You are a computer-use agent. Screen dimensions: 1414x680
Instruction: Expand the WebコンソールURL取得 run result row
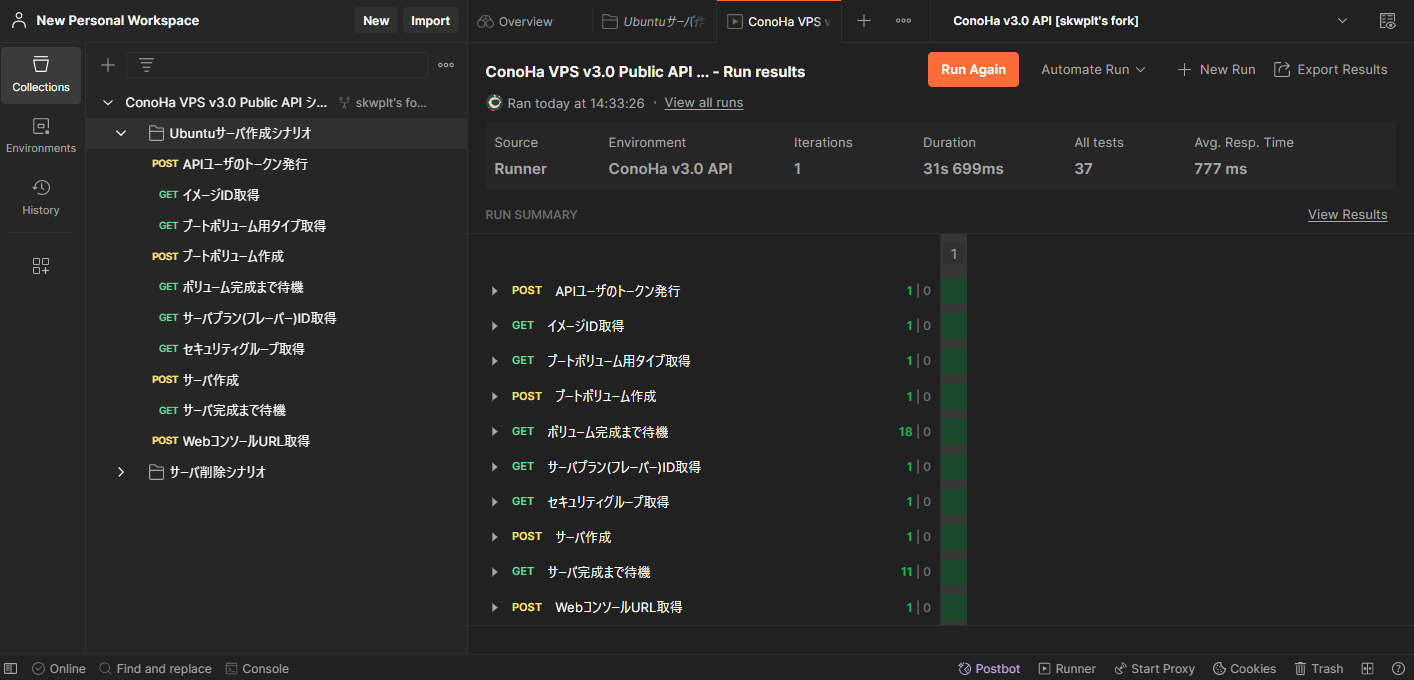pos(494,607)
